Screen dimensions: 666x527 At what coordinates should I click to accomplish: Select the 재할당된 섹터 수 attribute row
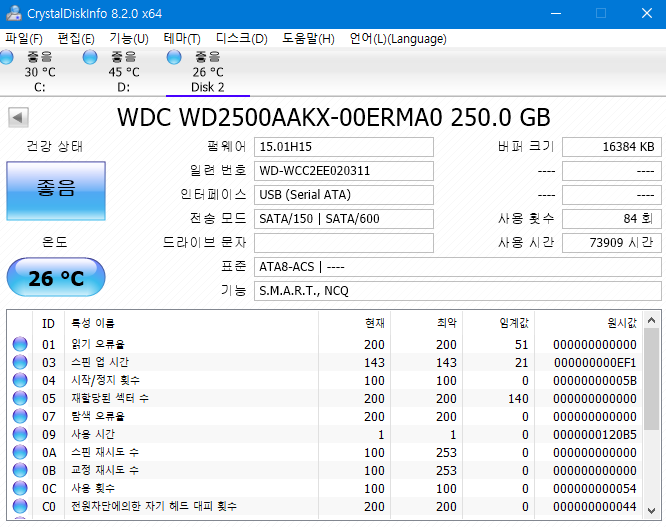[x=325, y=398]
